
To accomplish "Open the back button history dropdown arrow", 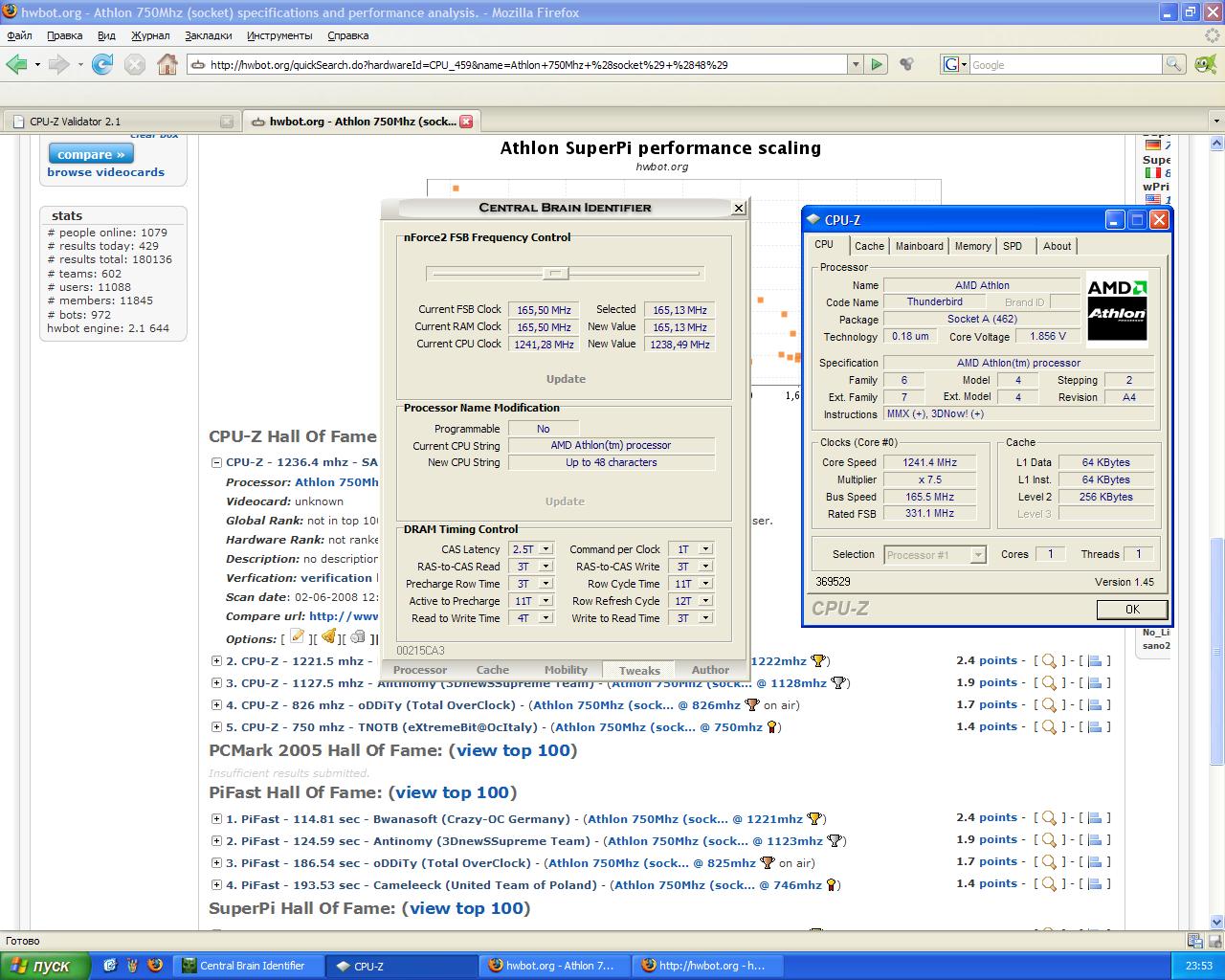I will 37,64.
